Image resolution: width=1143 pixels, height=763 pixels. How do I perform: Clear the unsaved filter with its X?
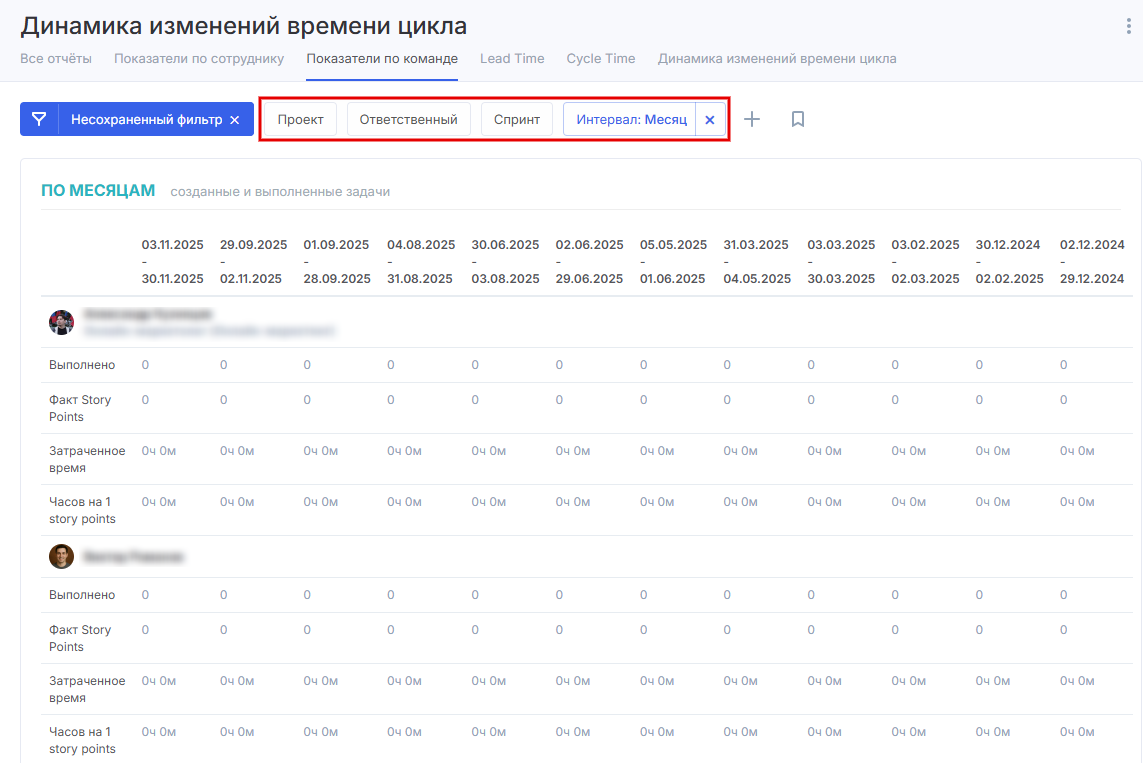pyautogui.click(x=235, y=120)
